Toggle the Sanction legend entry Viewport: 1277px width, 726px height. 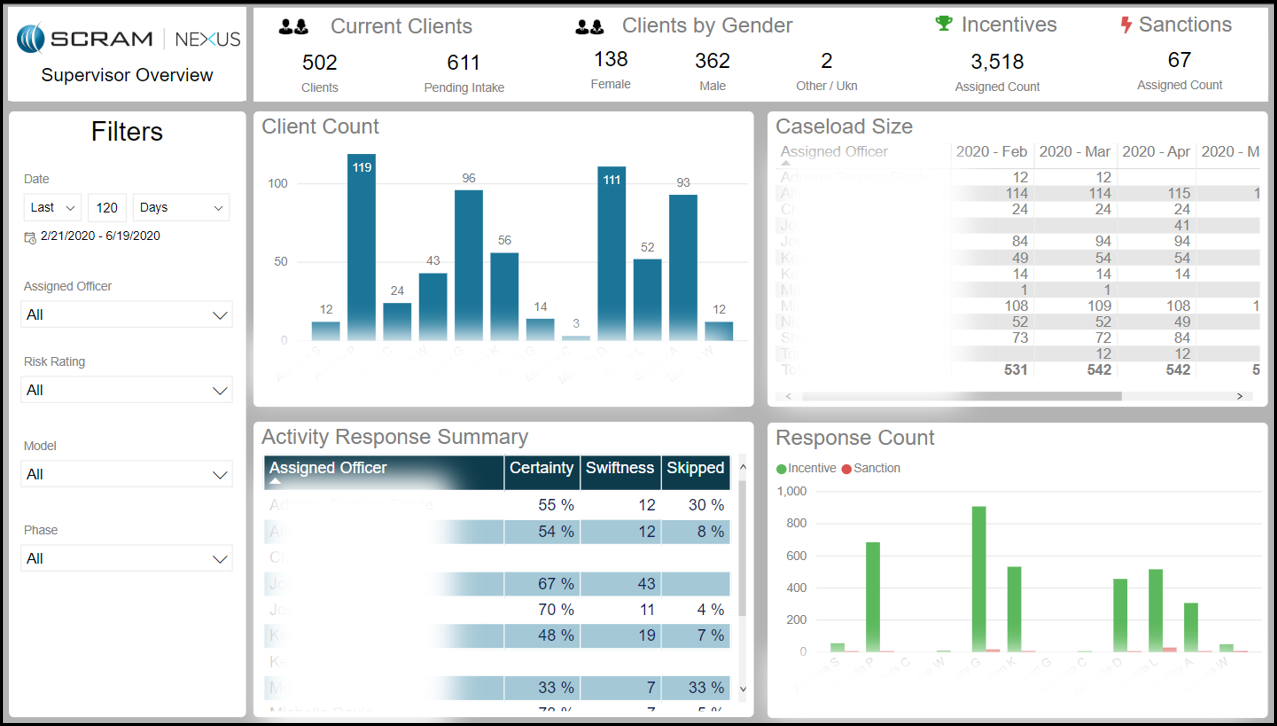(871, 468)
